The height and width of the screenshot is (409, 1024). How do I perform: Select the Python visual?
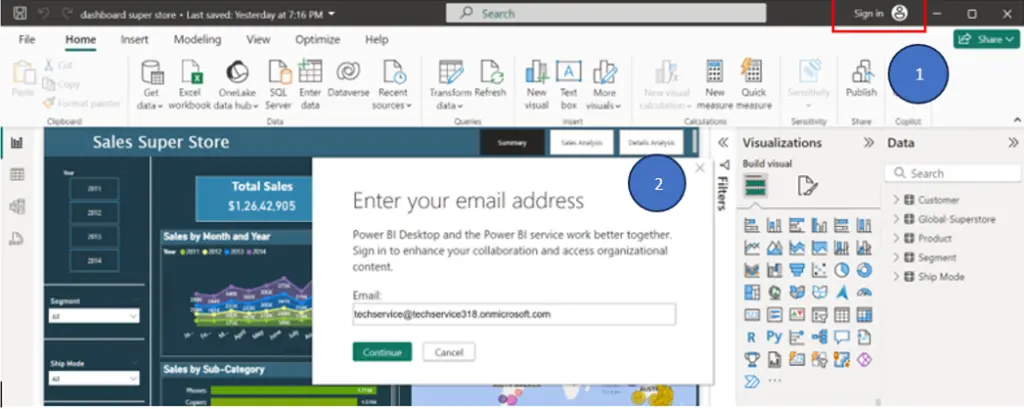click(x=774, y=337)
